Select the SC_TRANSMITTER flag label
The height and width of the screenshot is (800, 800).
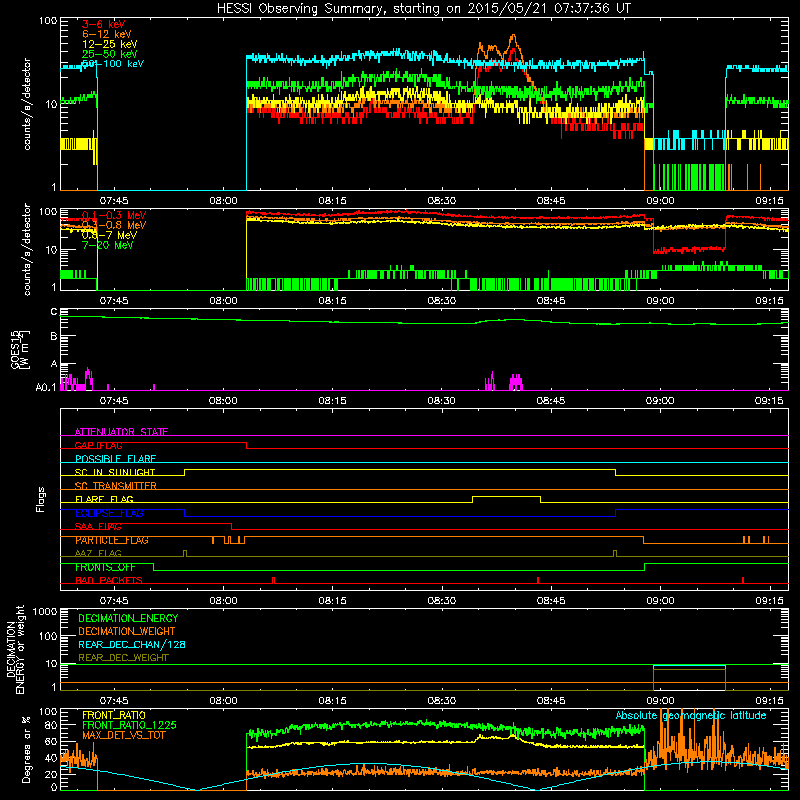coord(116,486)
